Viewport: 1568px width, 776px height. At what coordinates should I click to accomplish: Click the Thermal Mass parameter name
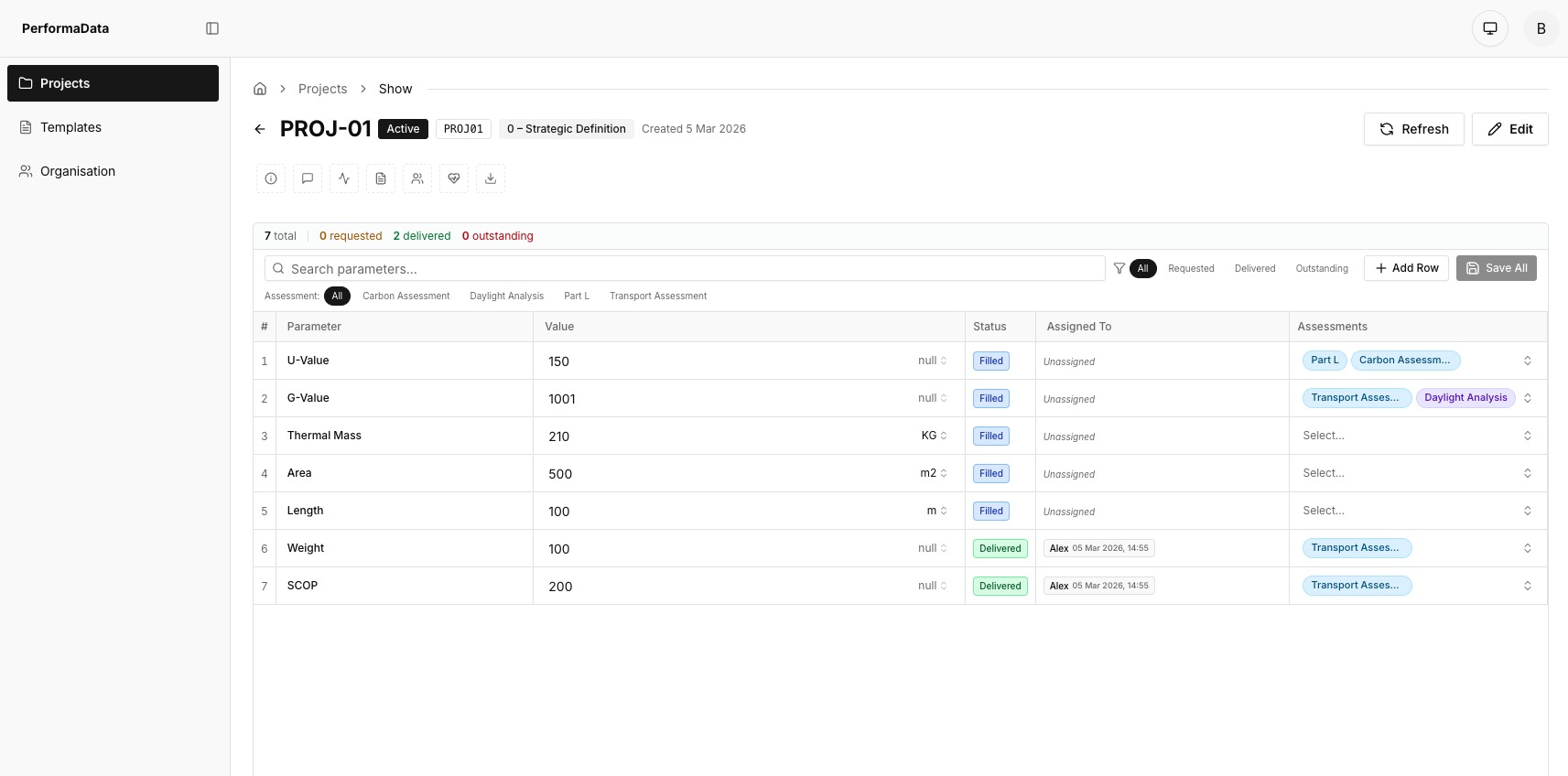pos(324,436)
